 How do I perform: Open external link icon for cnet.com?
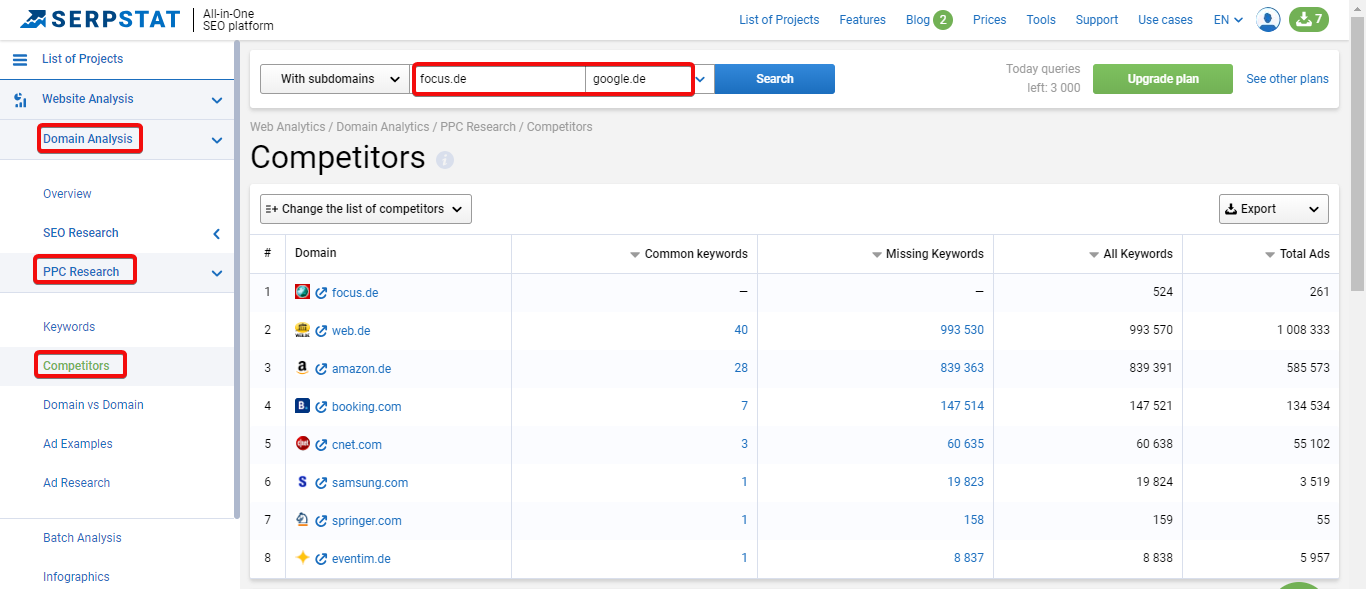pyautogui.click(x=321, y=445)
